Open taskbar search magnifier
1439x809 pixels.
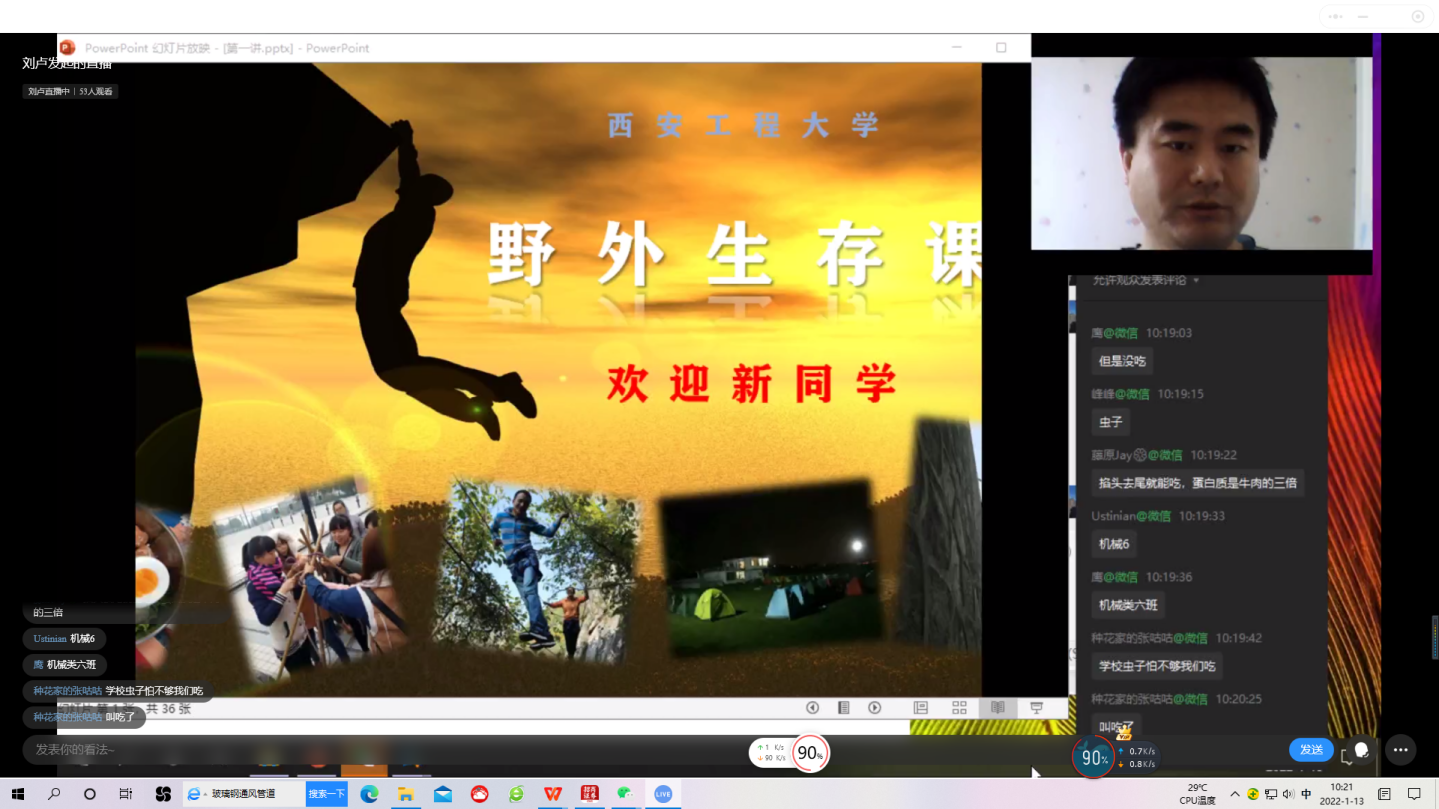coord(54,794)
